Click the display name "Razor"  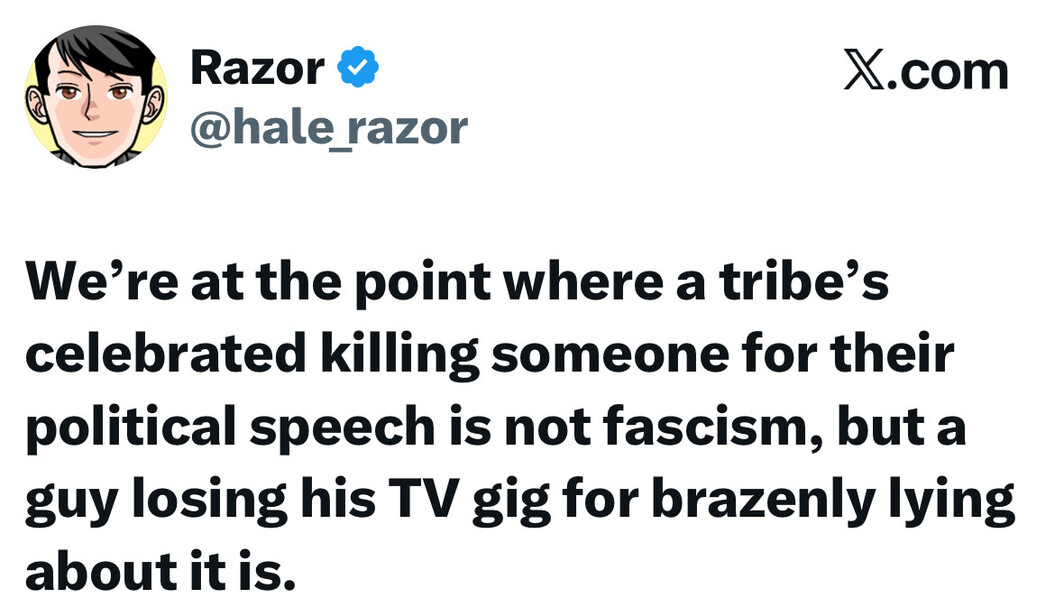[x=257, y=68]
